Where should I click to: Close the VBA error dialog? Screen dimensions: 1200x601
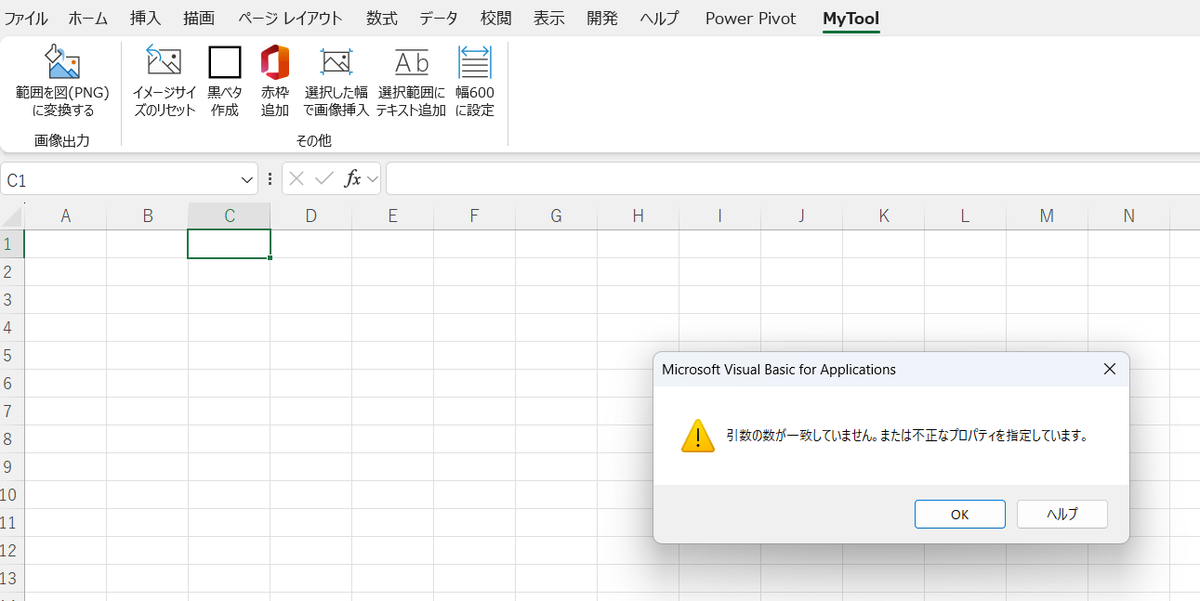pos(1109,369)
